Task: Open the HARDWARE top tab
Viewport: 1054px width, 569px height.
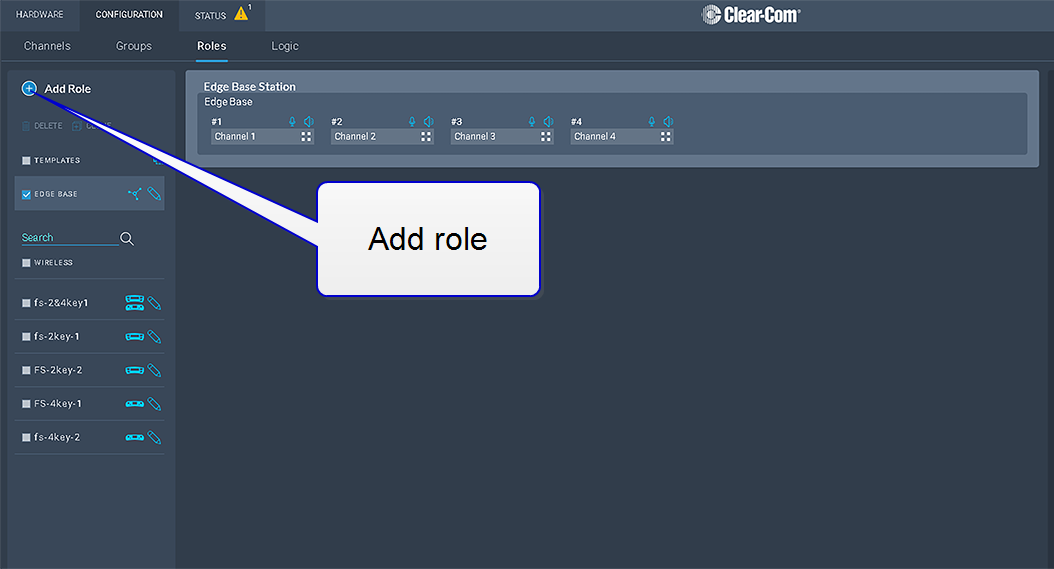Action: click(x=40, y=15)
